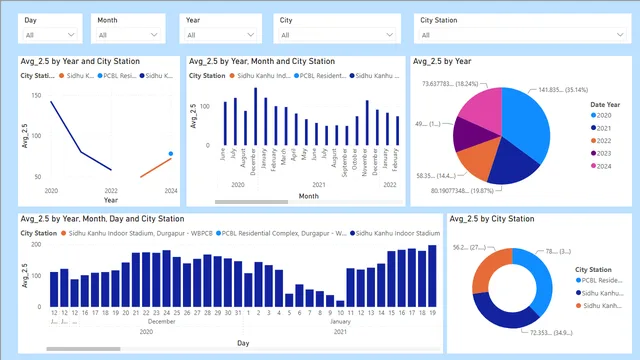Viewport: 640px width, 360px height.
Task: Select the 2024 legend item in pie chart
Action: [x=601, y=166]
